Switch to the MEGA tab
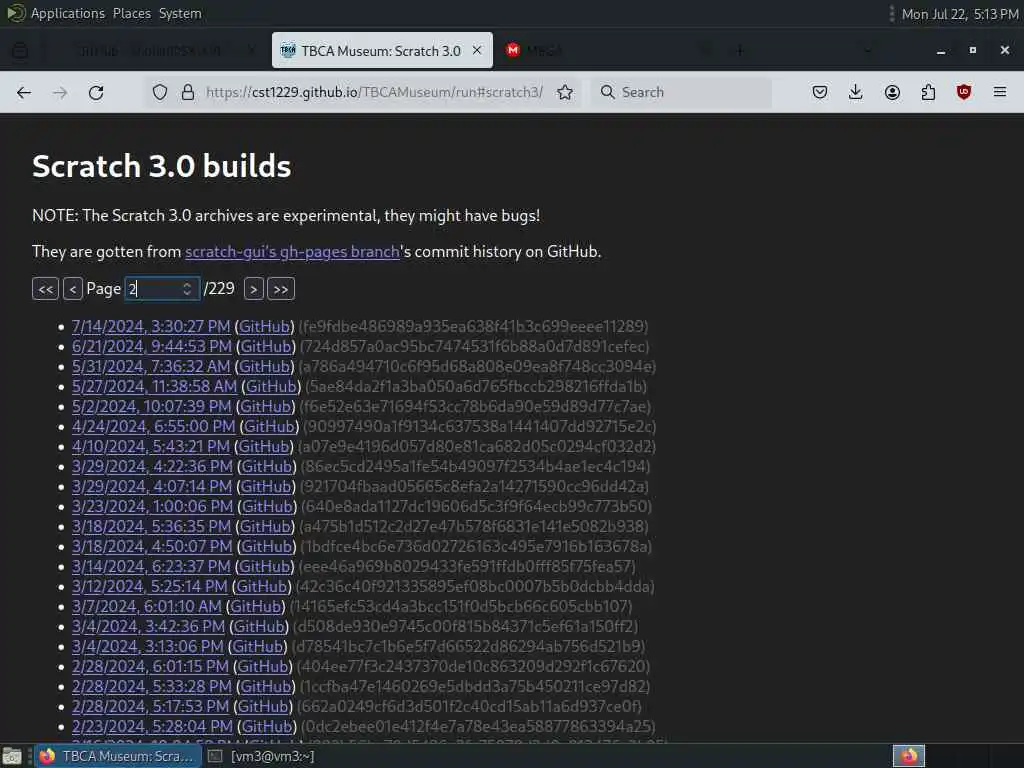Screen dimensions: 1024x768 [x=607, y=50]
